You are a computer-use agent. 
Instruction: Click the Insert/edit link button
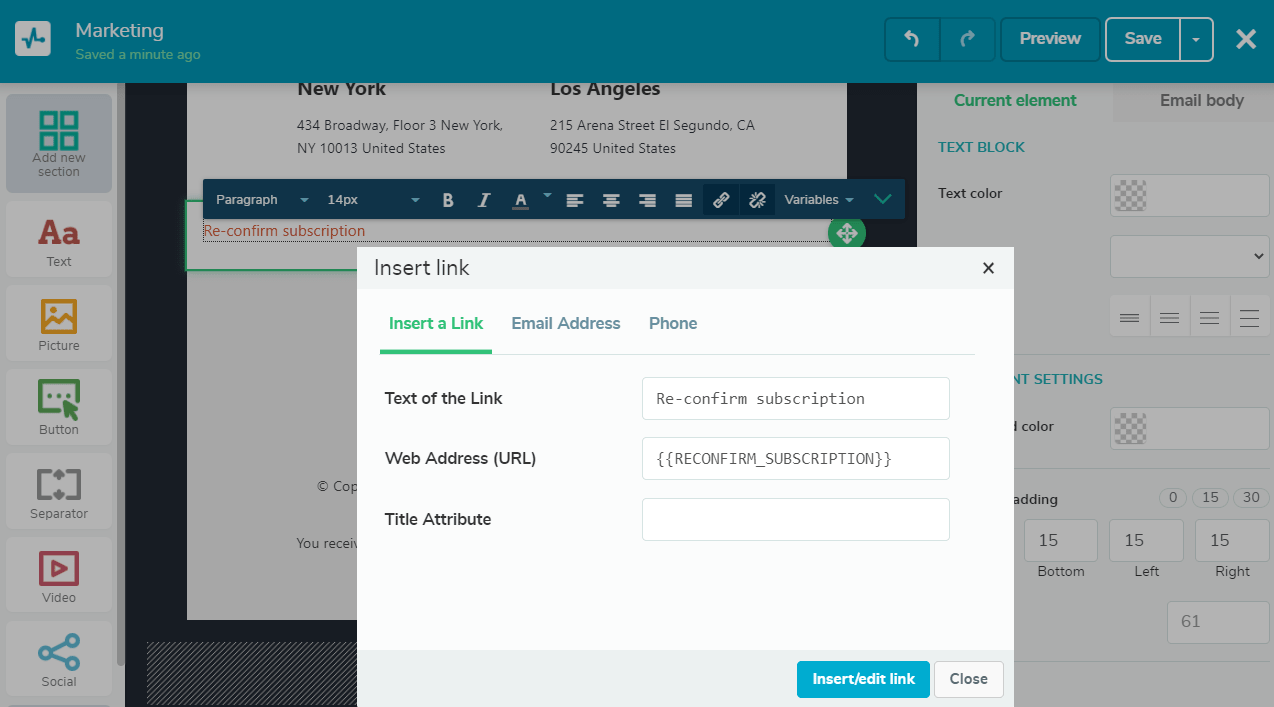(x=863, y=679)
